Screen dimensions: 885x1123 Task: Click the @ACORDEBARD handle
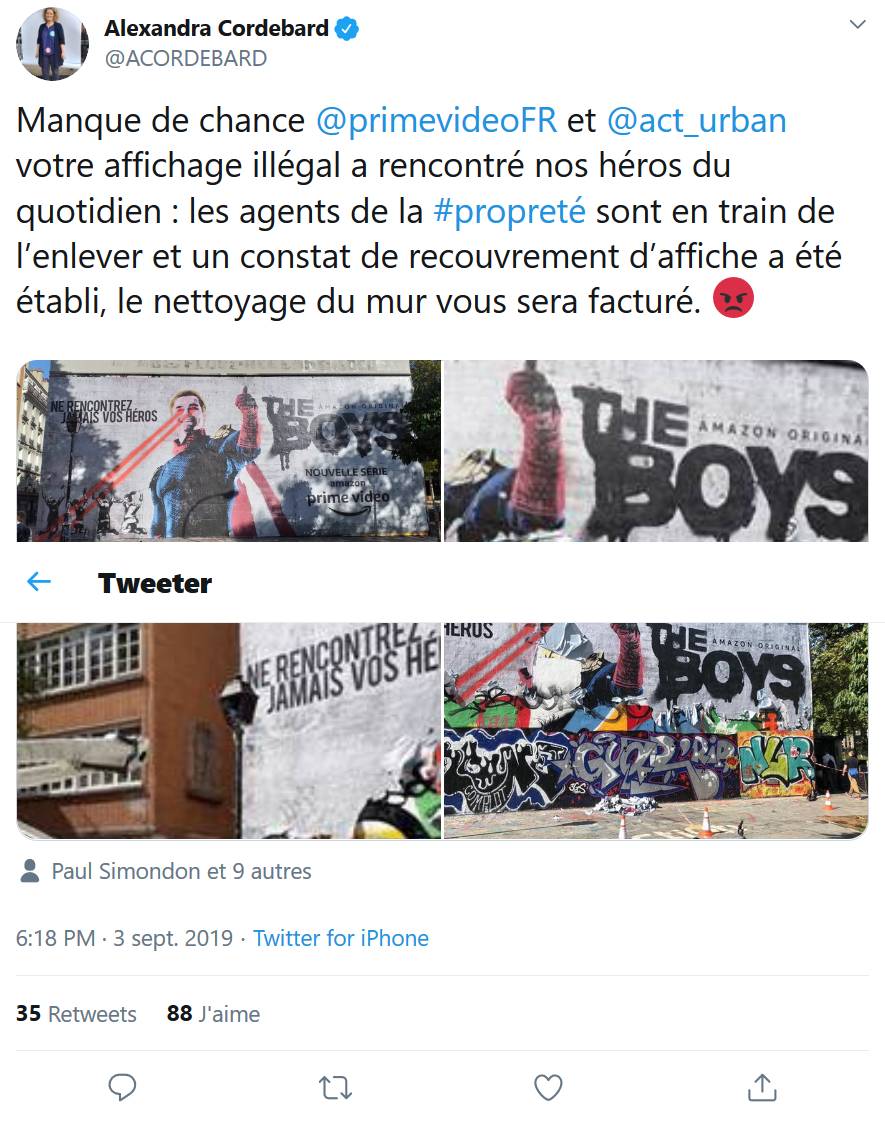(x=185, y=58)
